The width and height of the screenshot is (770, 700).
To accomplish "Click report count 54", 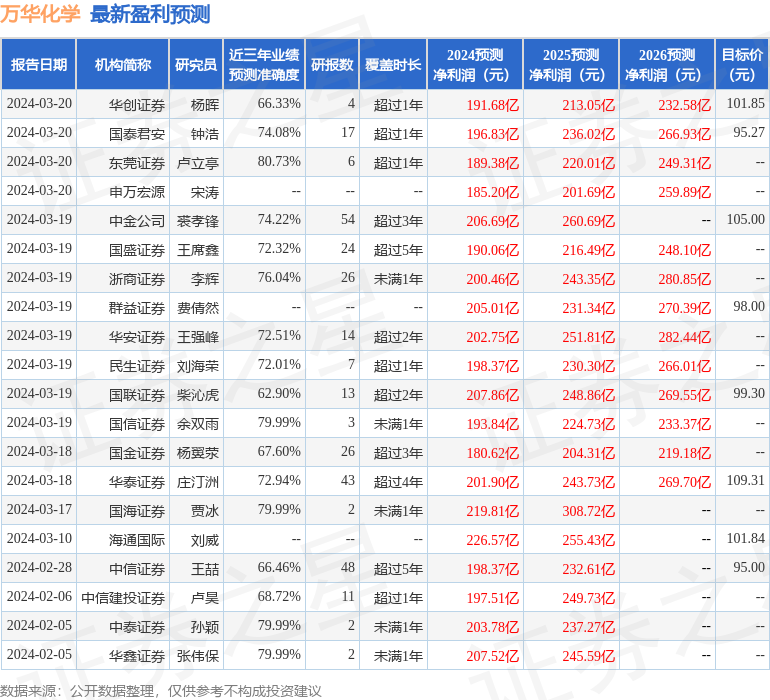I will [x=348, y=219].
